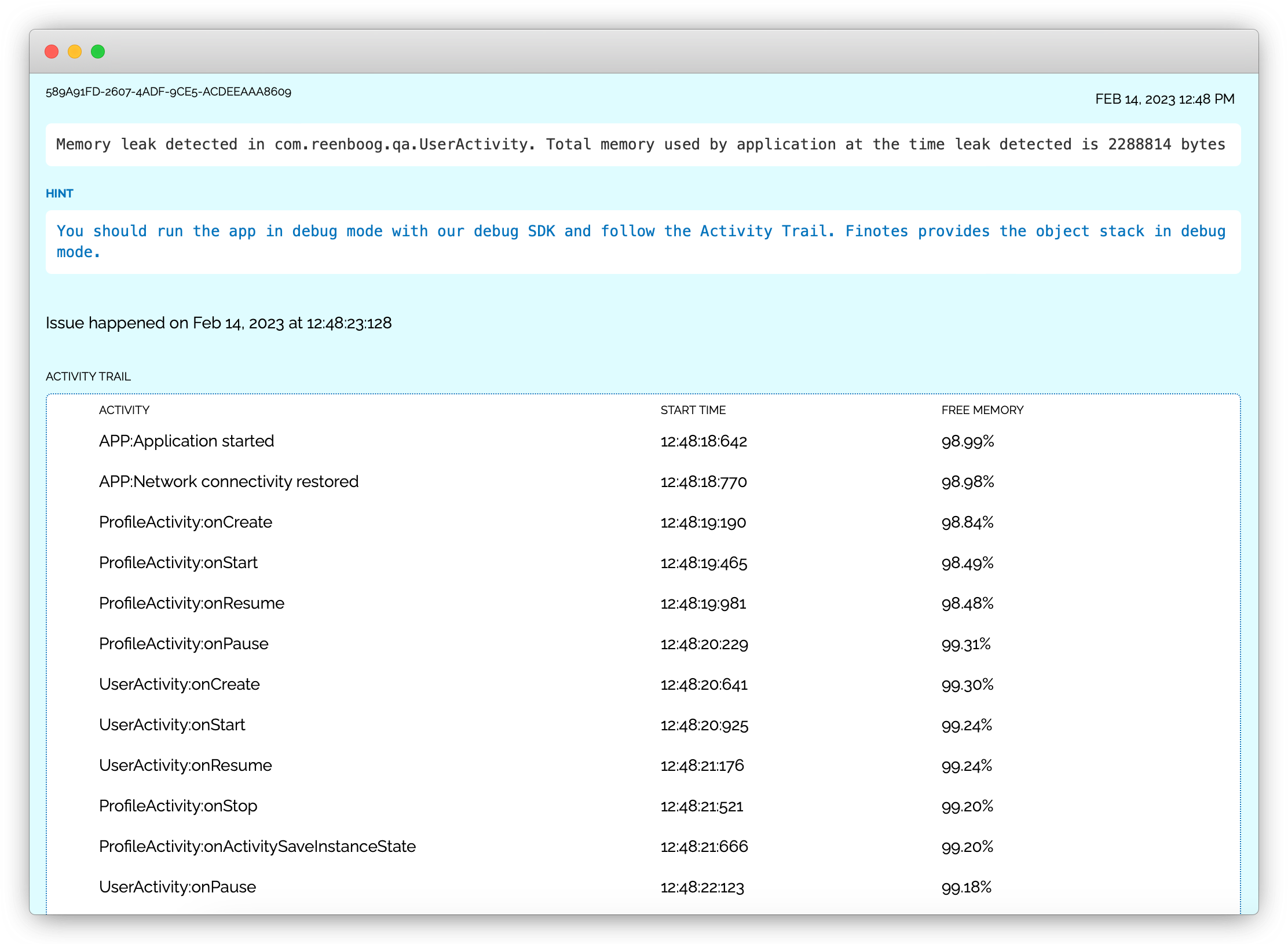Click the FEB 14, 2023 timestamp
Viewport: 1288px width, 944px height.
point(1164,99)
